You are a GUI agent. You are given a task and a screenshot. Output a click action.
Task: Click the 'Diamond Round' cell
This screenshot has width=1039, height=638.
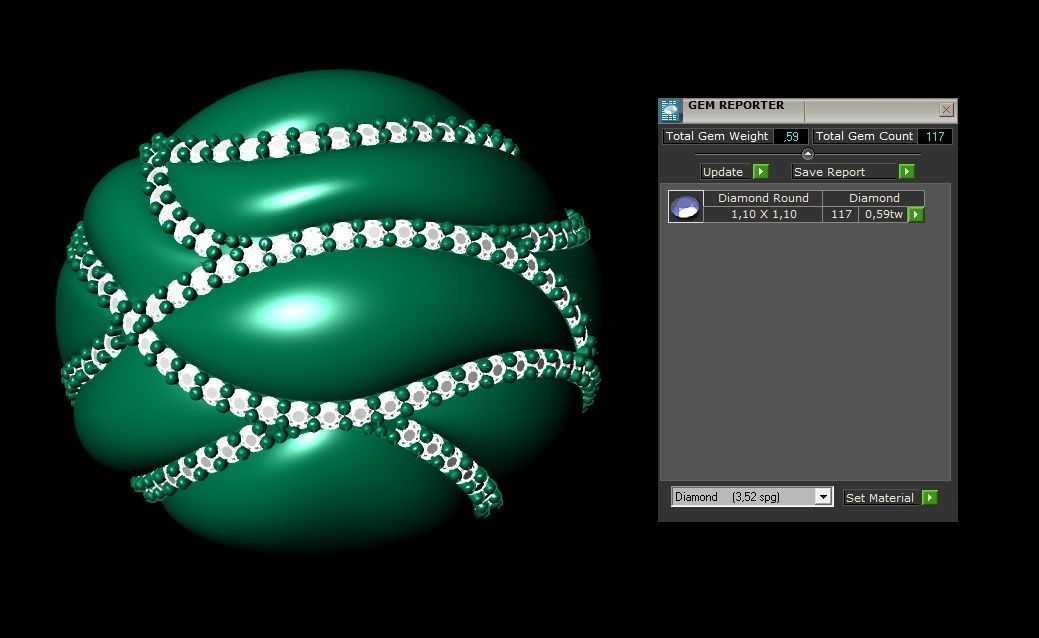tap(763, 197)
